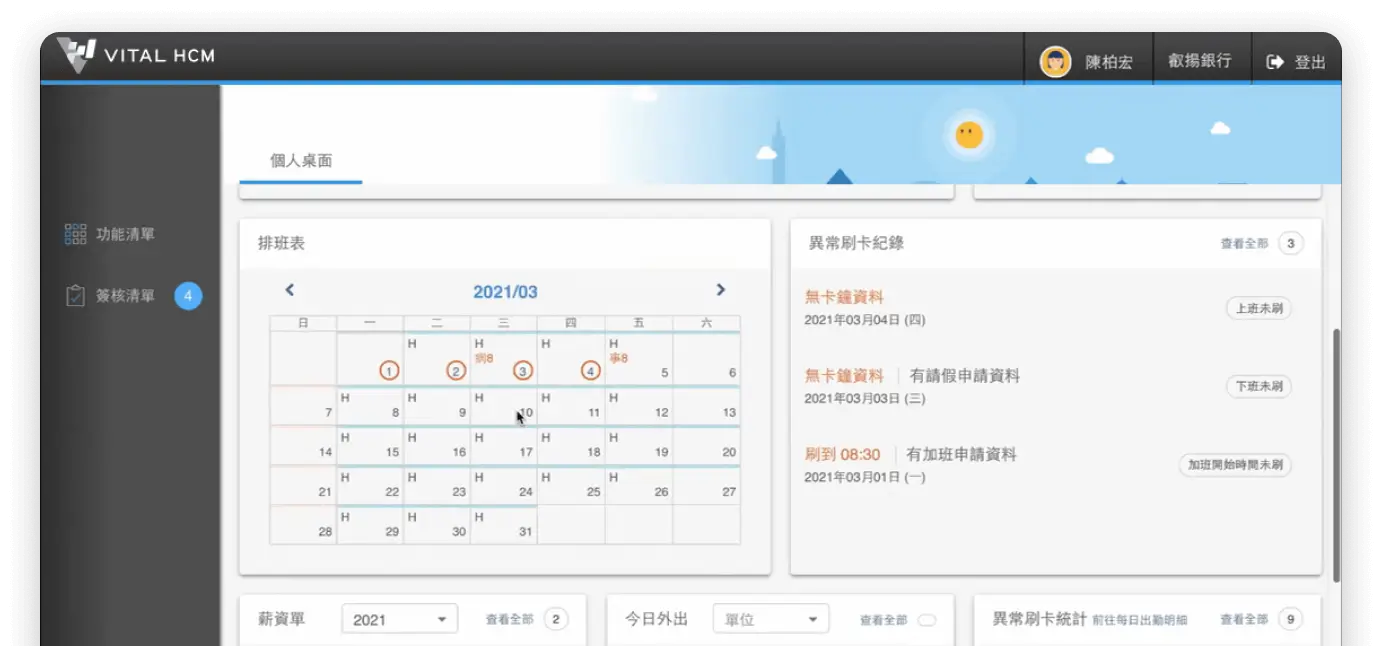Click 刷到 08:30 record text
This screenshot has width=1382, height=646.
pyautogui.click(x=842, y=454)
